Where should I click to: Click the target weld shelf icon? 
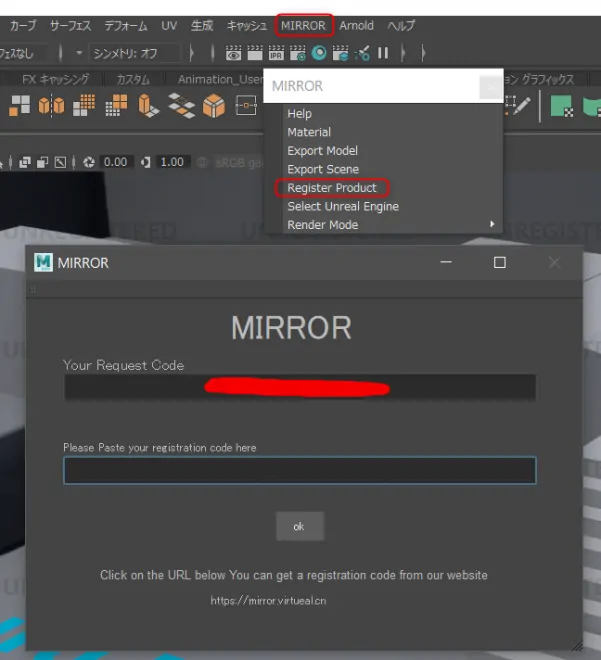tap(246, 105)
